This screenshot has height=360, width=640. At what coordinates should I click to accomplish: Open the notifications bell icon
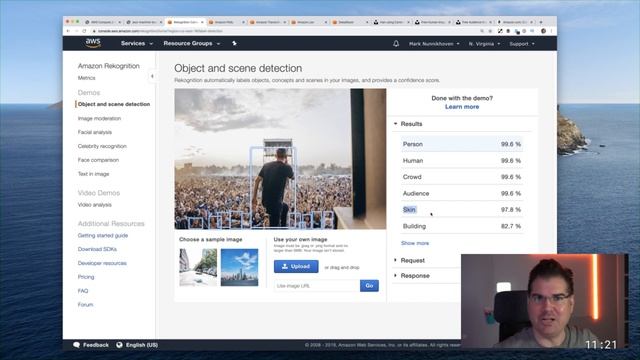pos(396,43)
